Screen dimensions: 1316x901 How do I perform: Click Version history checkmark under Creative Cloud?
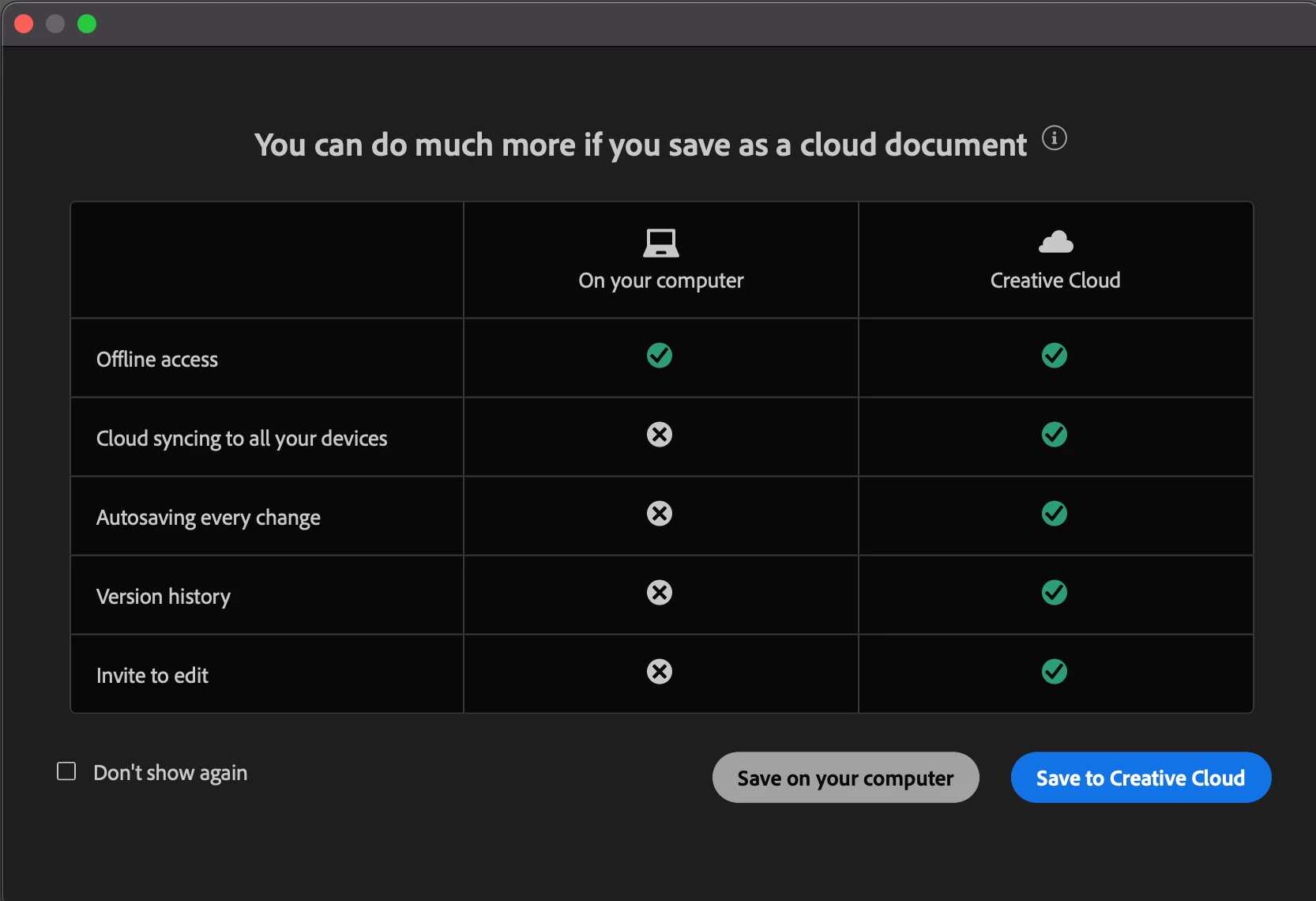1055,593
